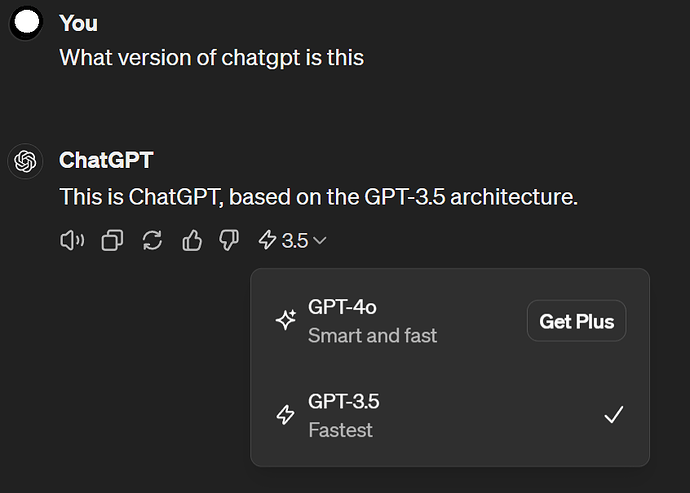Copy the ChatGPT response
690x493 pixels.
coord(112,241)
